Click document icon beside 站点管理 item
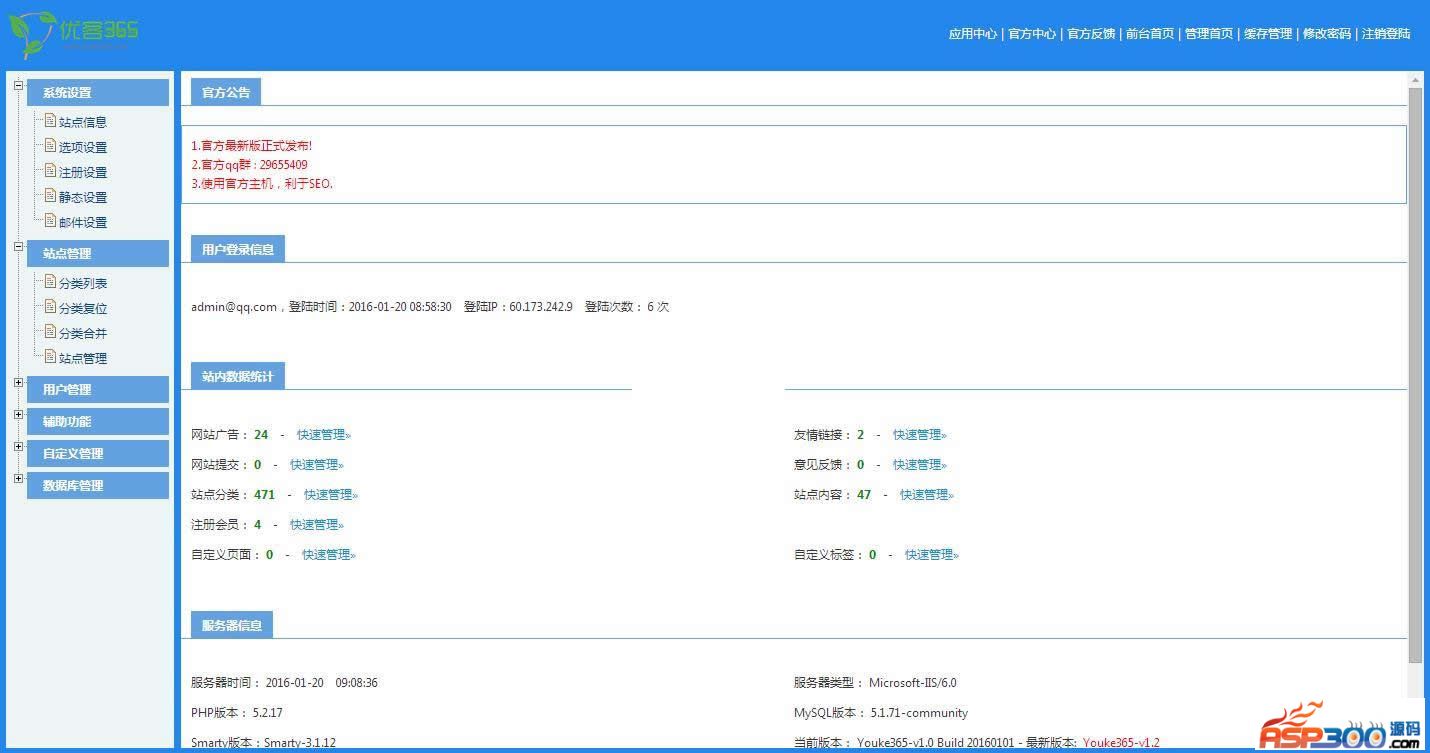Viewport: 1430px width, 753px height. tap(50, 356)
